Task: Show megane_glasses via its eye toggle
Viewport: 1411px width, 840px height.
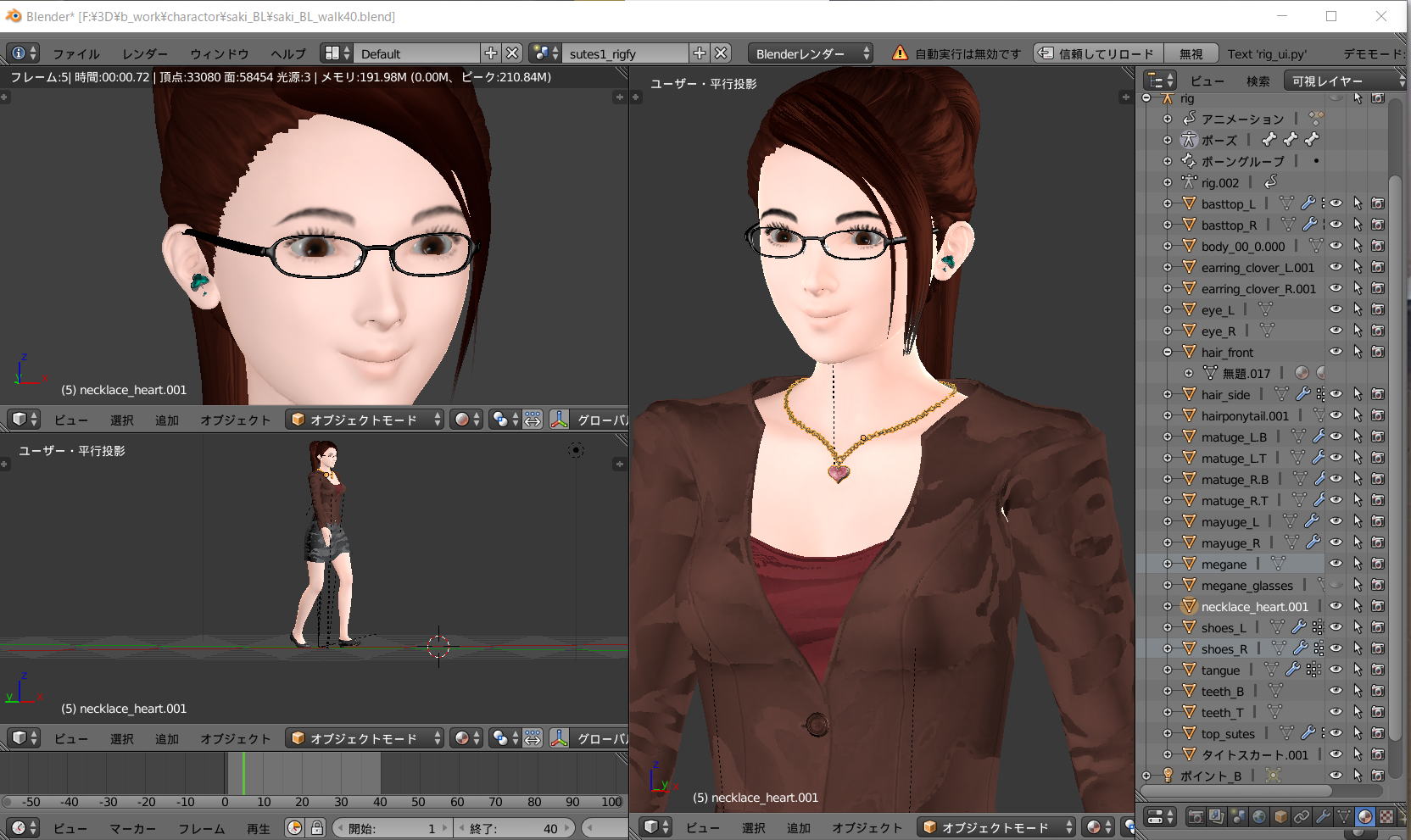Action: point(1336,585)
